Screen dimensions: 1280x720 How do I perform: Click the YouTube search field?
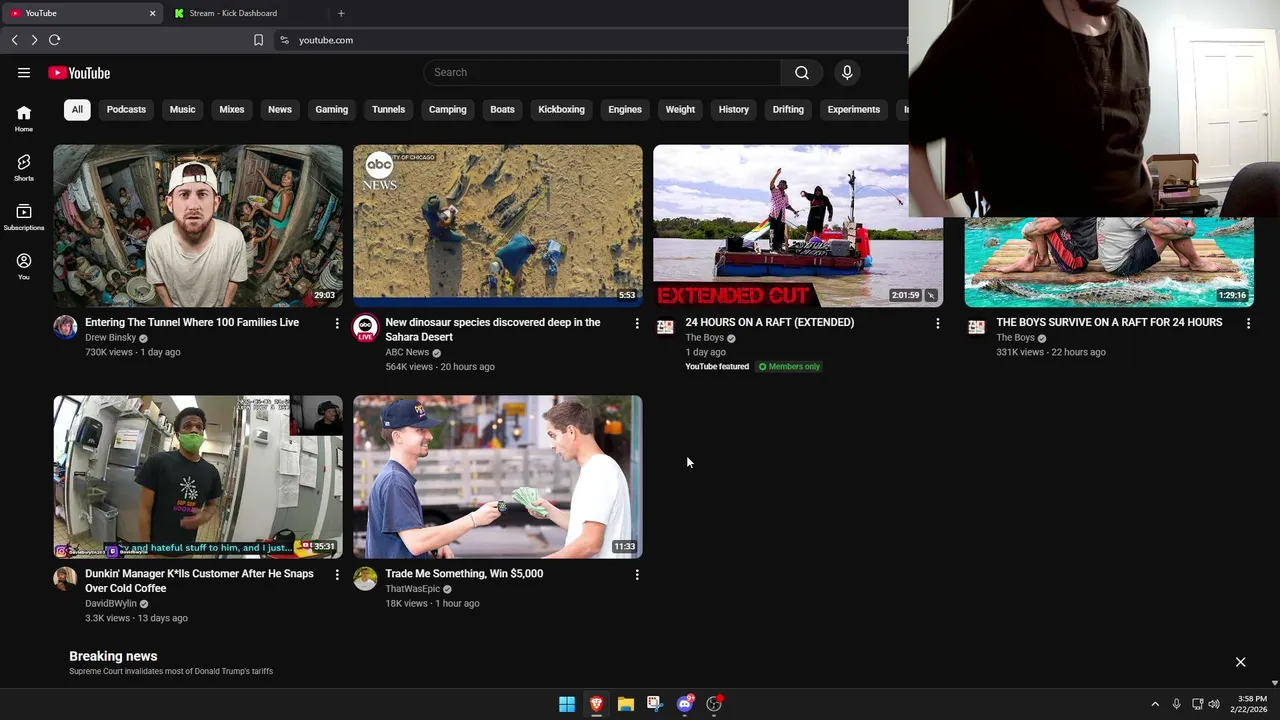(602, 72)
